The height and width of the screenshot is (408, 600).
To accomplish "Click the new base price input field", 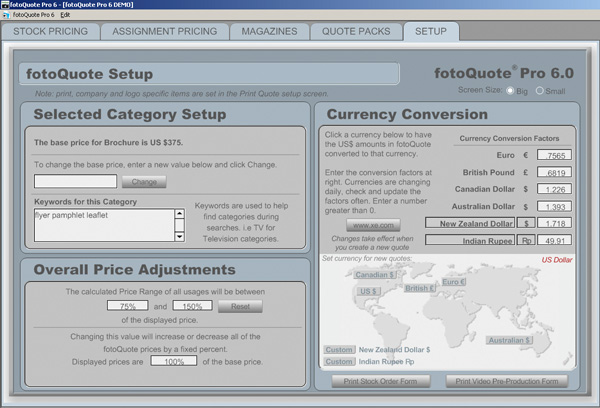I will (76, 182).
